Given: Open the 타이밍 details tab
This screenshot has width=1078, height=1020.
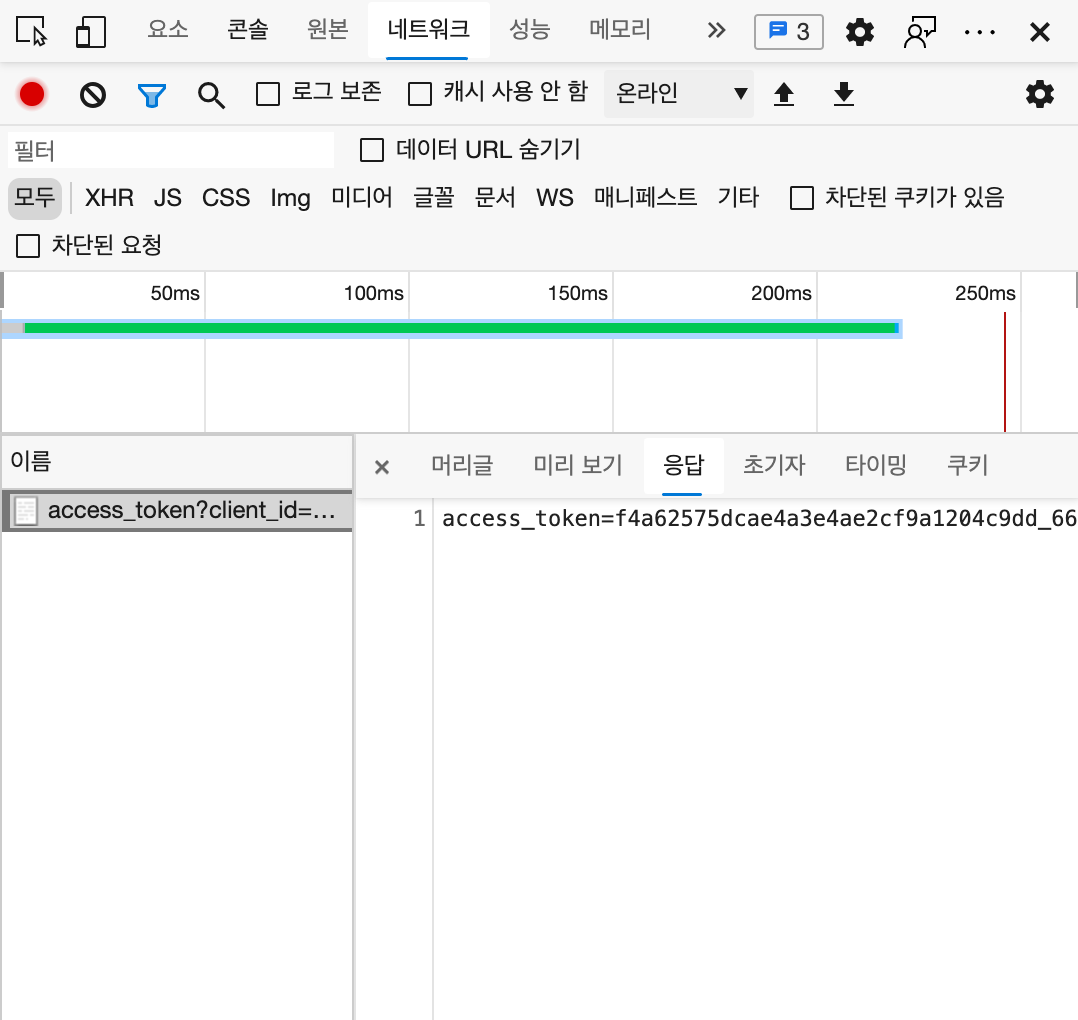Looking at the screenshot, I should 876,465.
